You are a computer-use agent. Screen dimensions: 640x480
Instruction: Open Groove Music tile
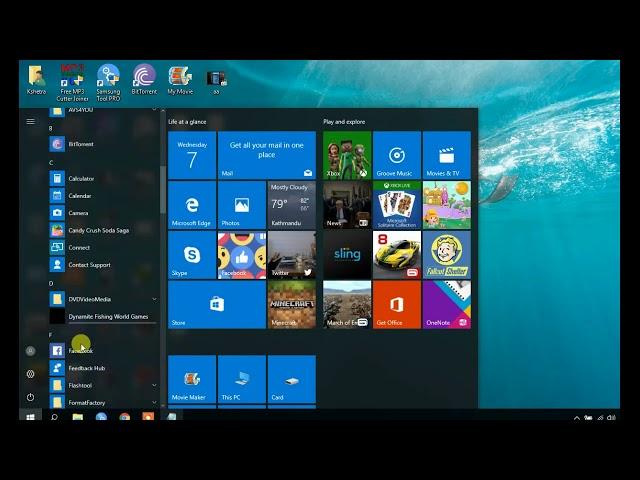click(x=397, y=155)
